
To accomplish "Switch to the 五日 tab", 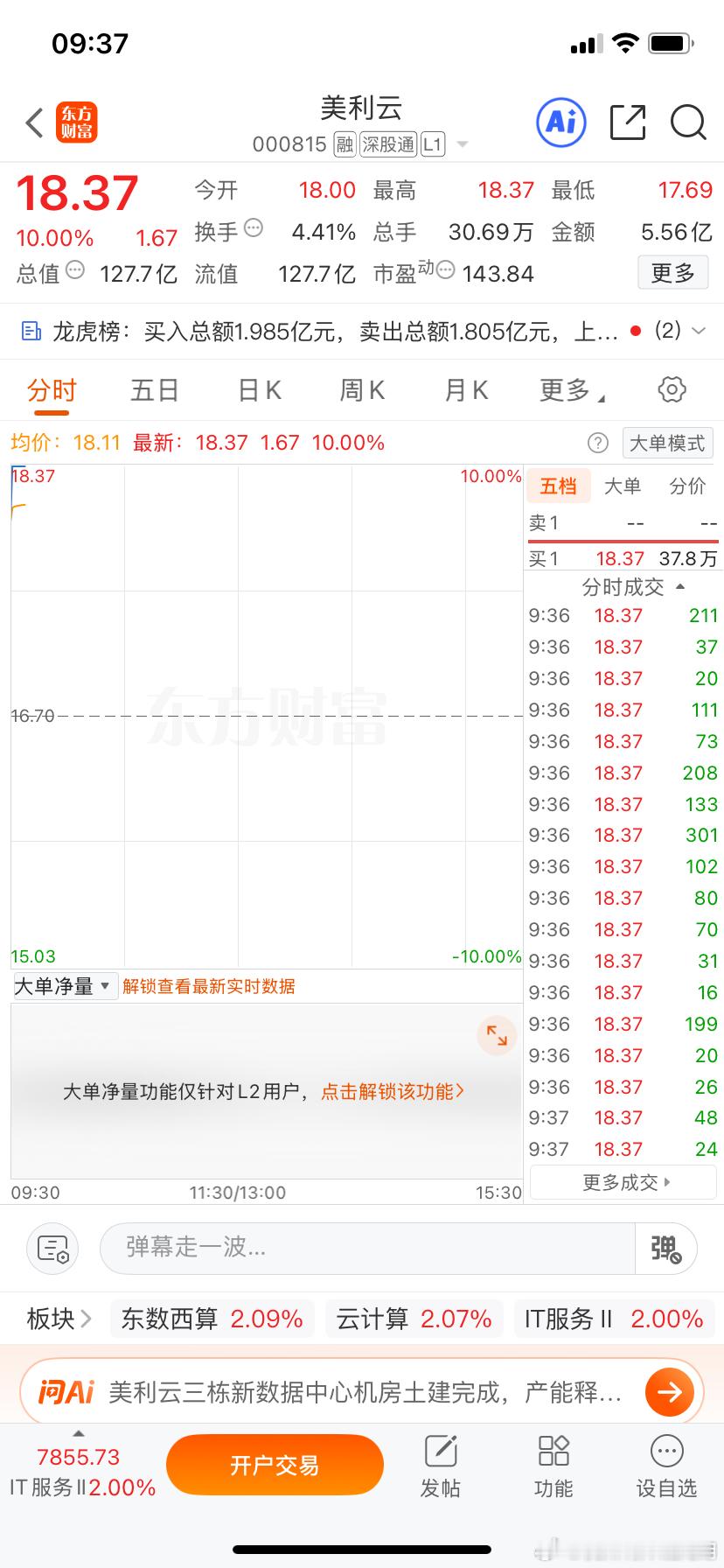I will [155, 390].
